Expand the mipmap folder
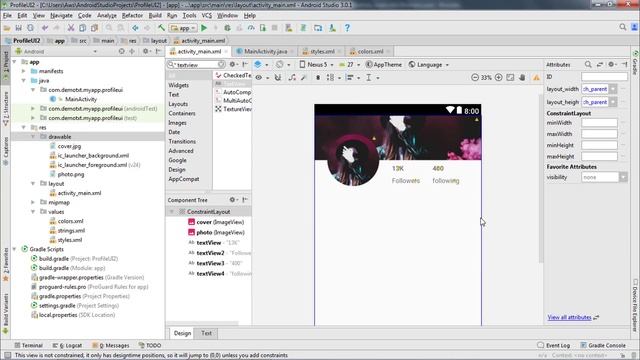Viewport: 640px width, 360px height. (x=33, y=202)
